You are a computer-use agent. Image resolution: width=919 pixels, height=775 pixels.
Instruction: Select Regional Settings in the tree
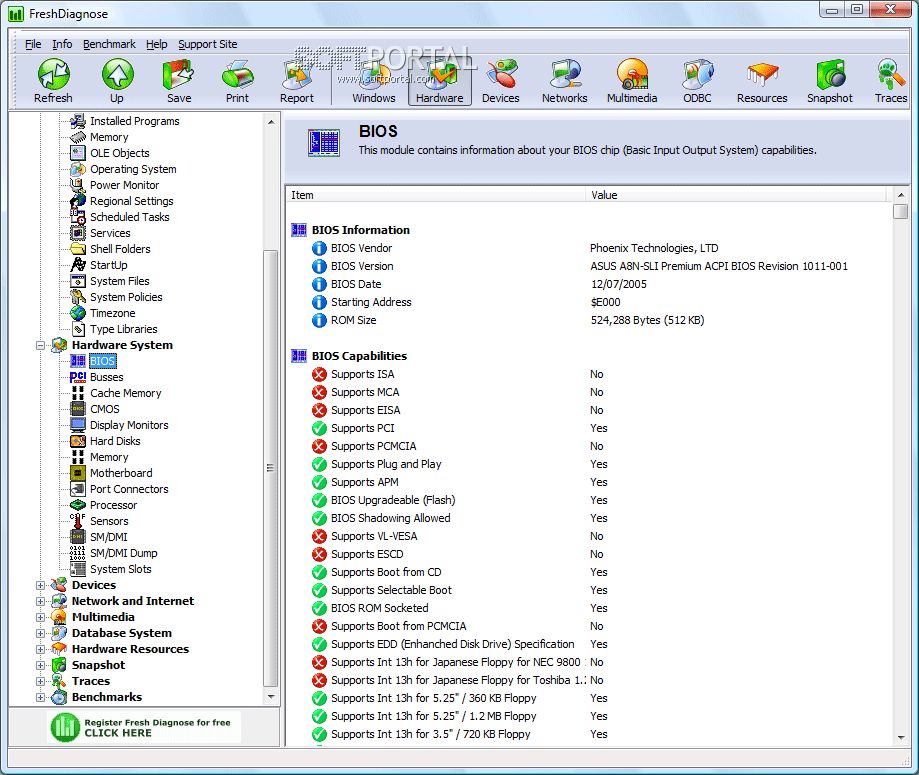pos(132,201)
